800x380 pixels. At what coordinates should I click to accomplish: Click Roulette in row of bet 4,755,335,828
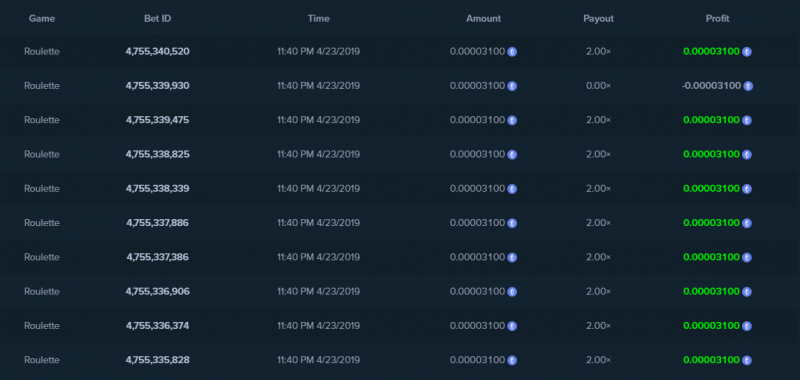tap(42, 360)
